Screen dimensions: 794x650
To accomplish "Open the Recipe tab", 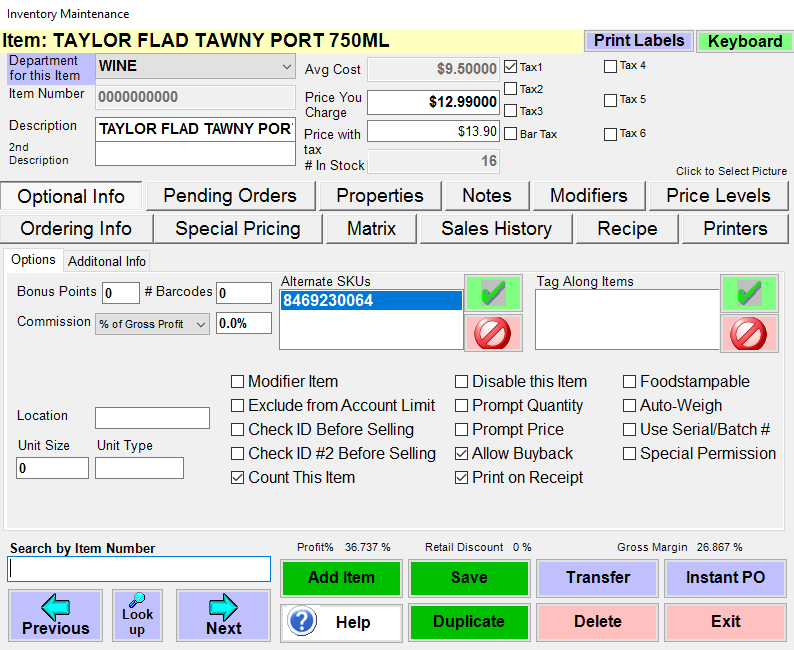I will tap(627, 229).
